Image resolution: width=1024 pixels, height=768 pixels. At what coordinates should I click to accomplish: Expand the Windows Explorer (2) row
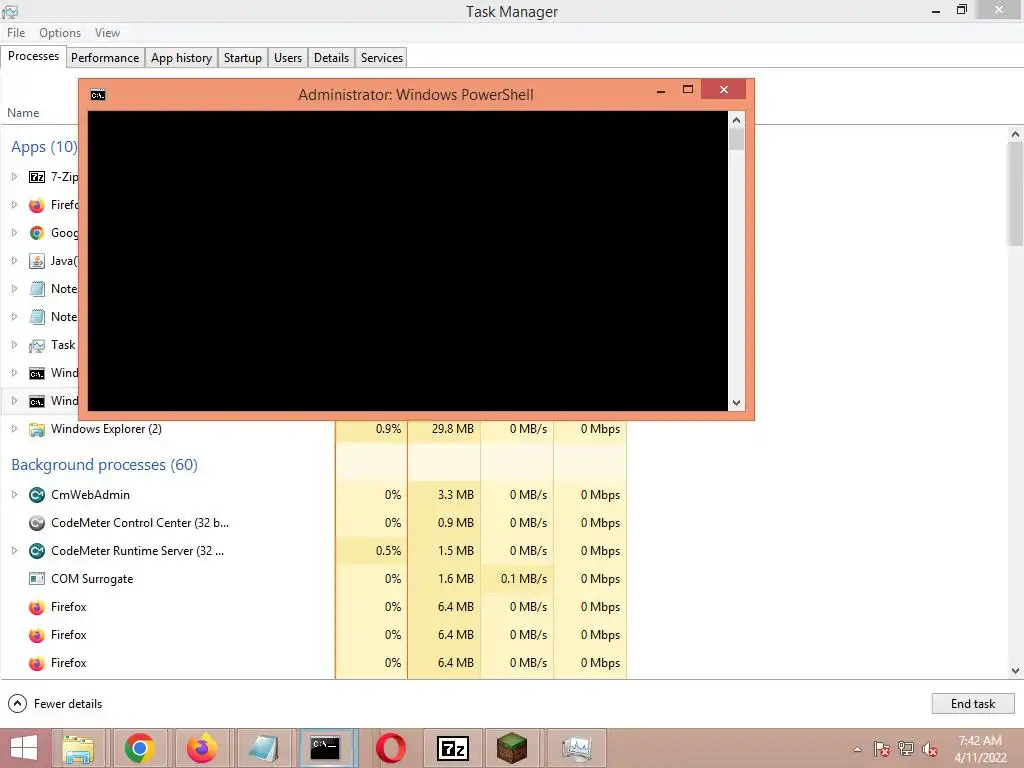(14, 428)
